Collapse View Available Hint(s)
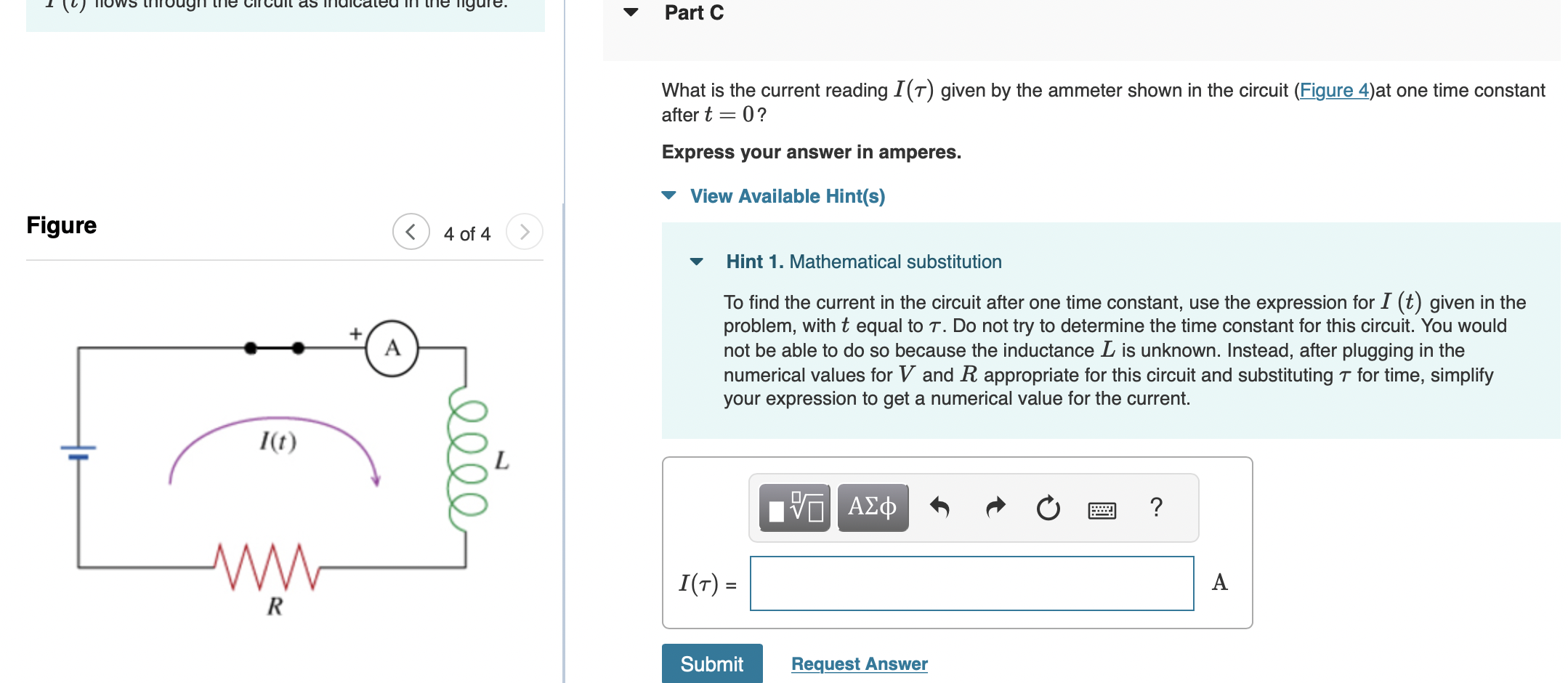Image resolution: width=1568 pixels, height=683 pixels. coord(668,195)
